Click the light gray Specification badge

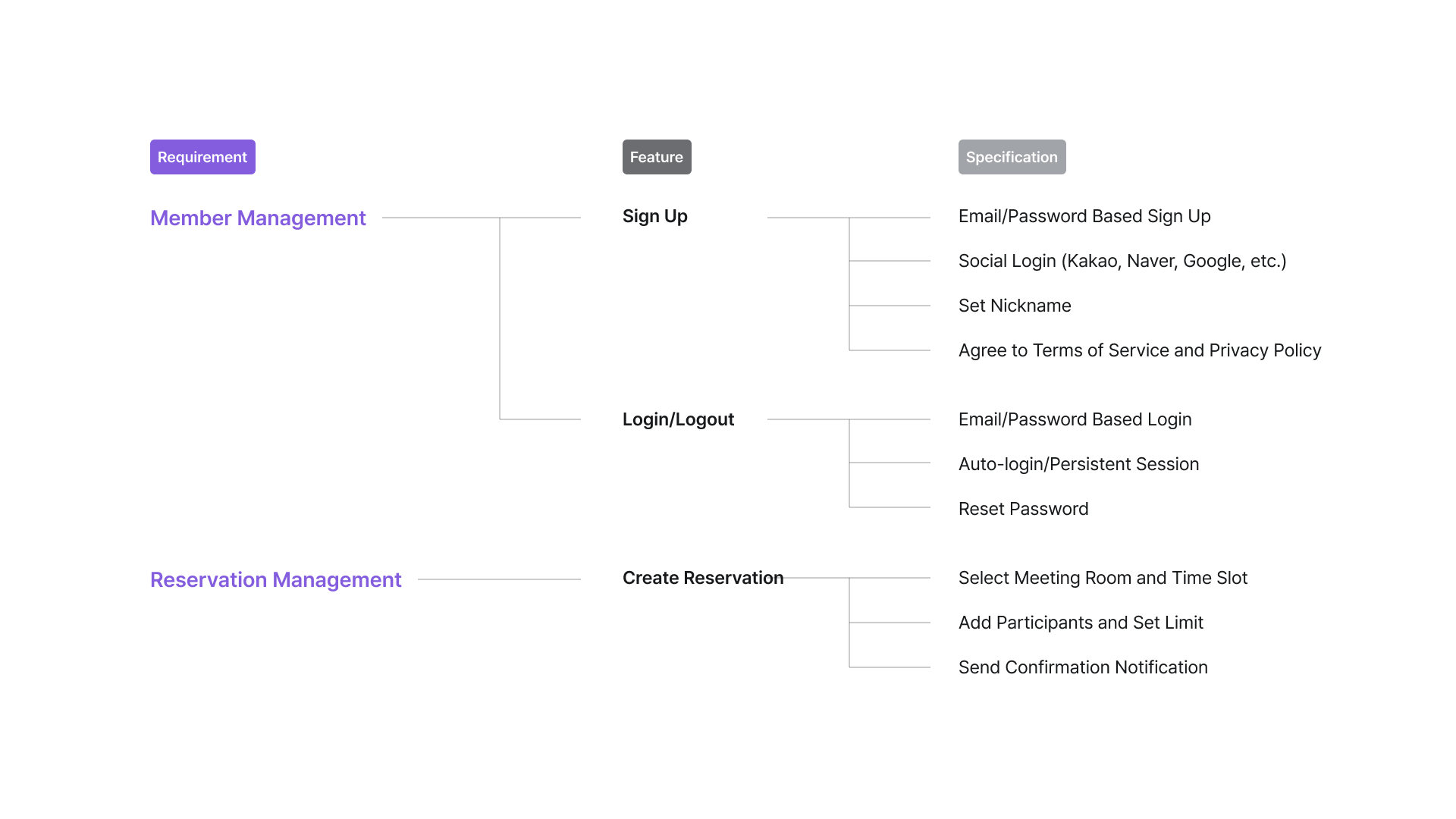tap(1012, 157)
